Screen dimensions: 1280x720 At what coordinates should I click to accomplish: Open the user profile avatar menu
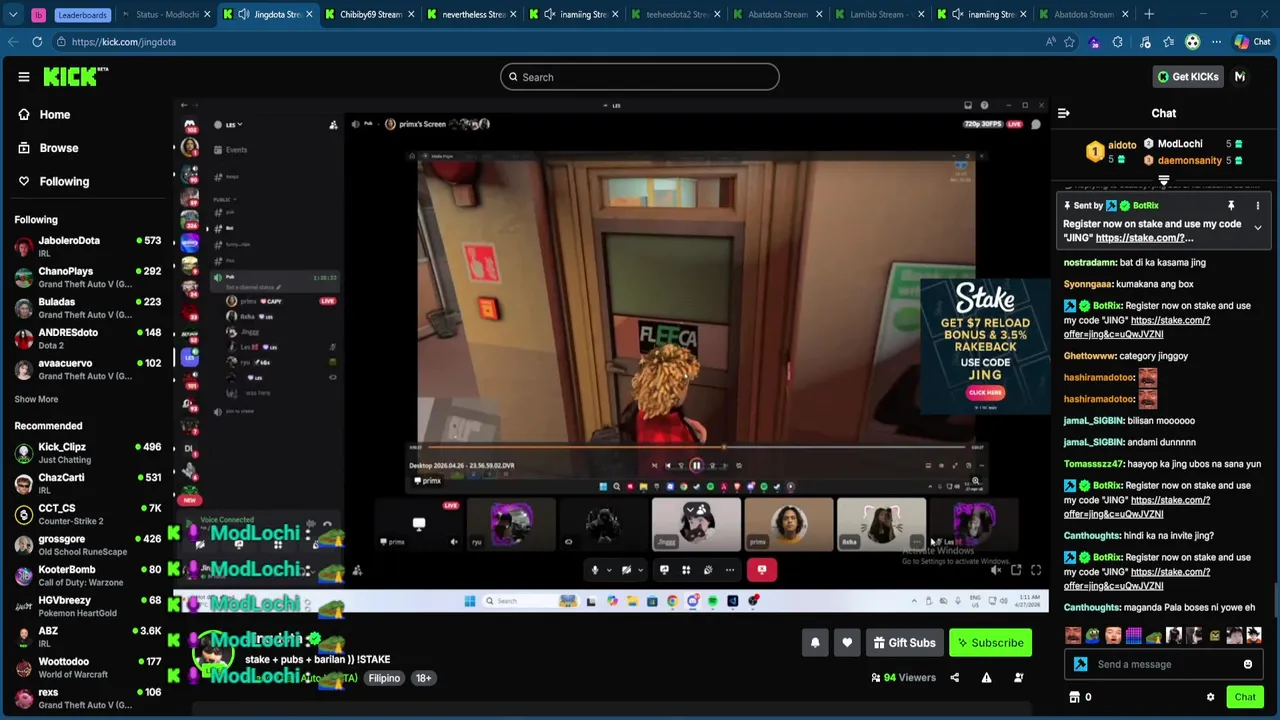1240,77
